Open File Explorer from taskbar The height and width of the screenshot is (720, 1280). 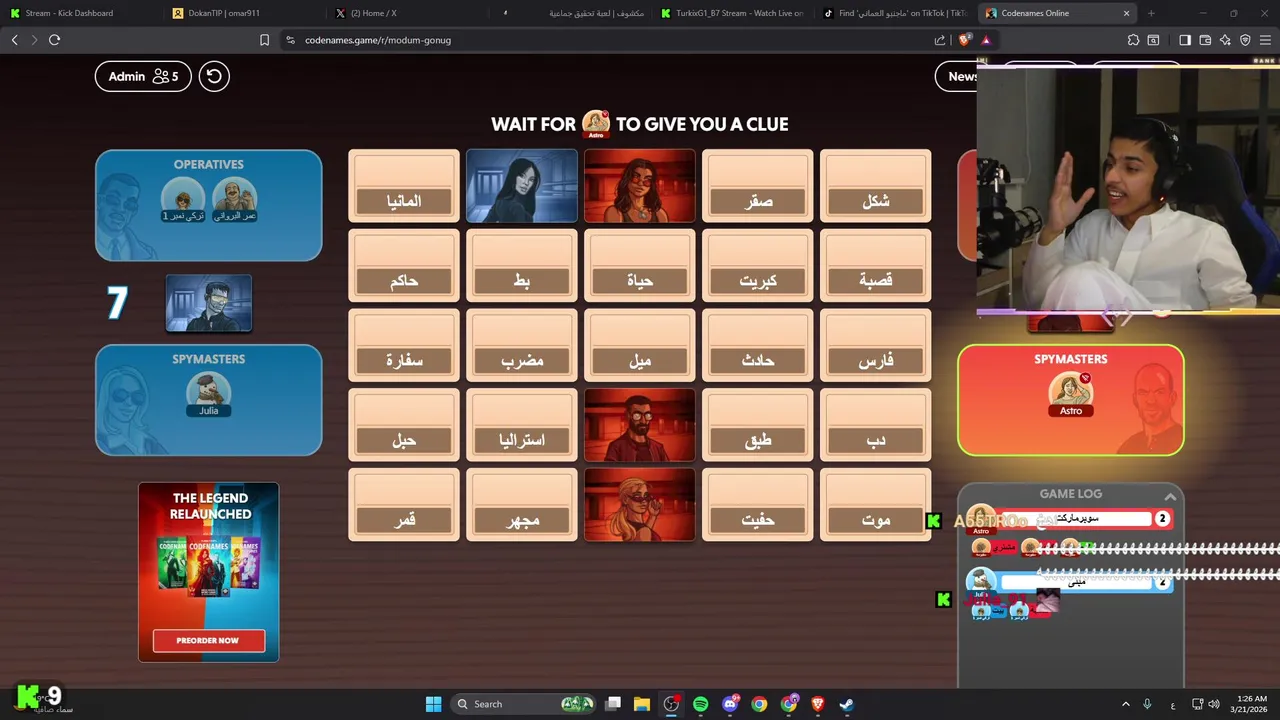(642, 704)
